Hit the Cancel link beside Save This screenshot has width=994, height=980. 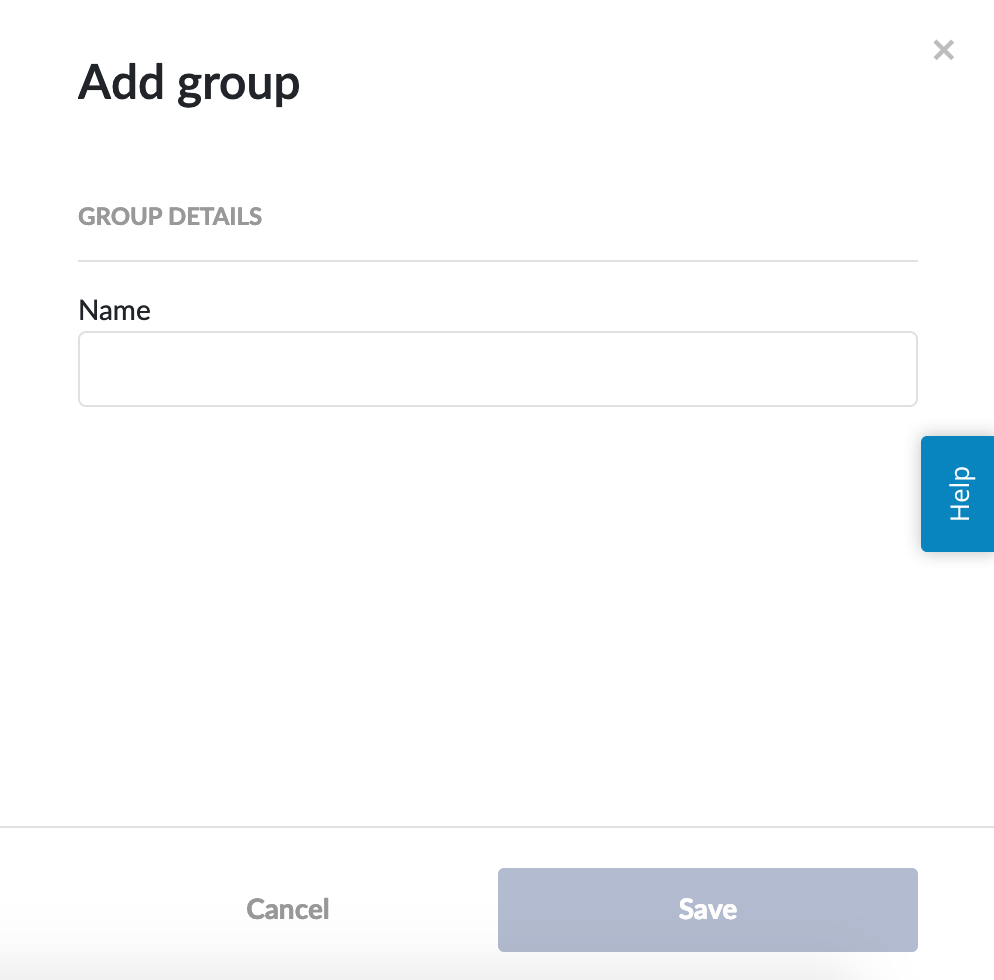point(288,909)
